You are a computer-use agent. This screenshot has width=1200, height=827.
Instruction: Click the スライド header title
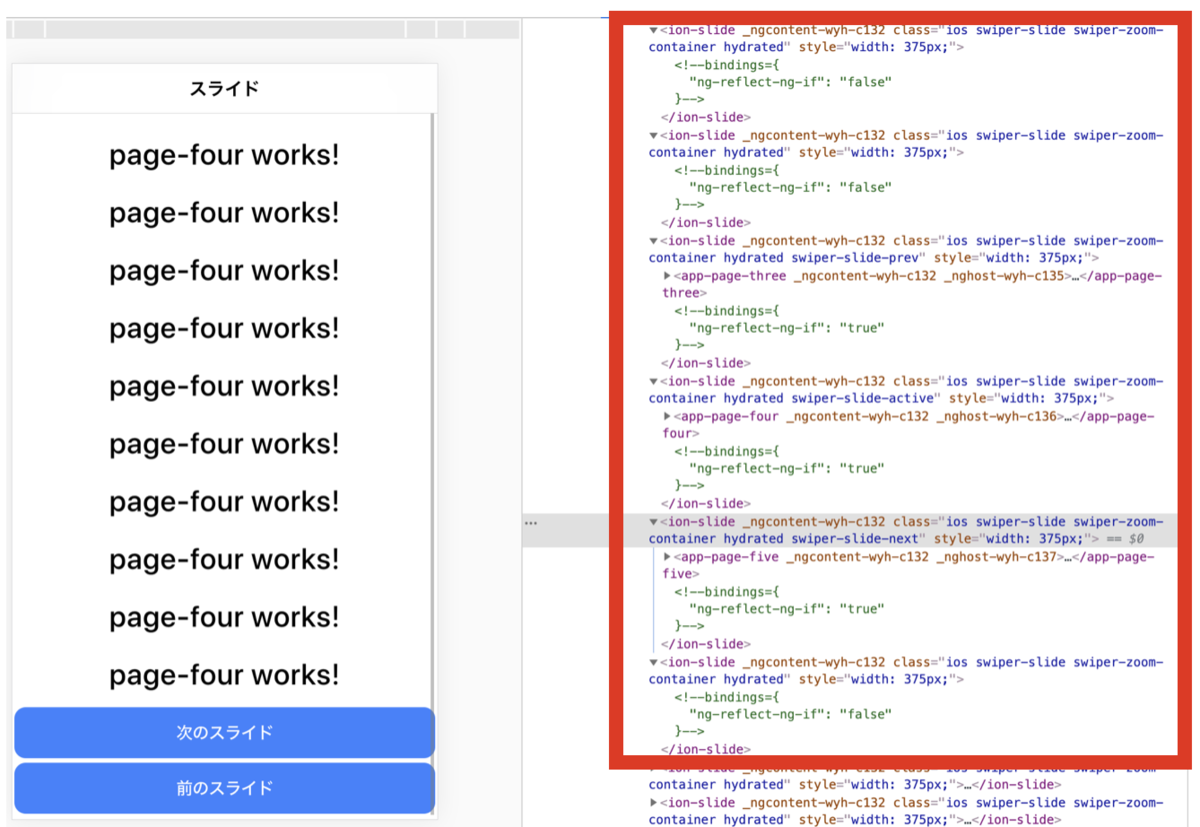[x=224, y=89]
